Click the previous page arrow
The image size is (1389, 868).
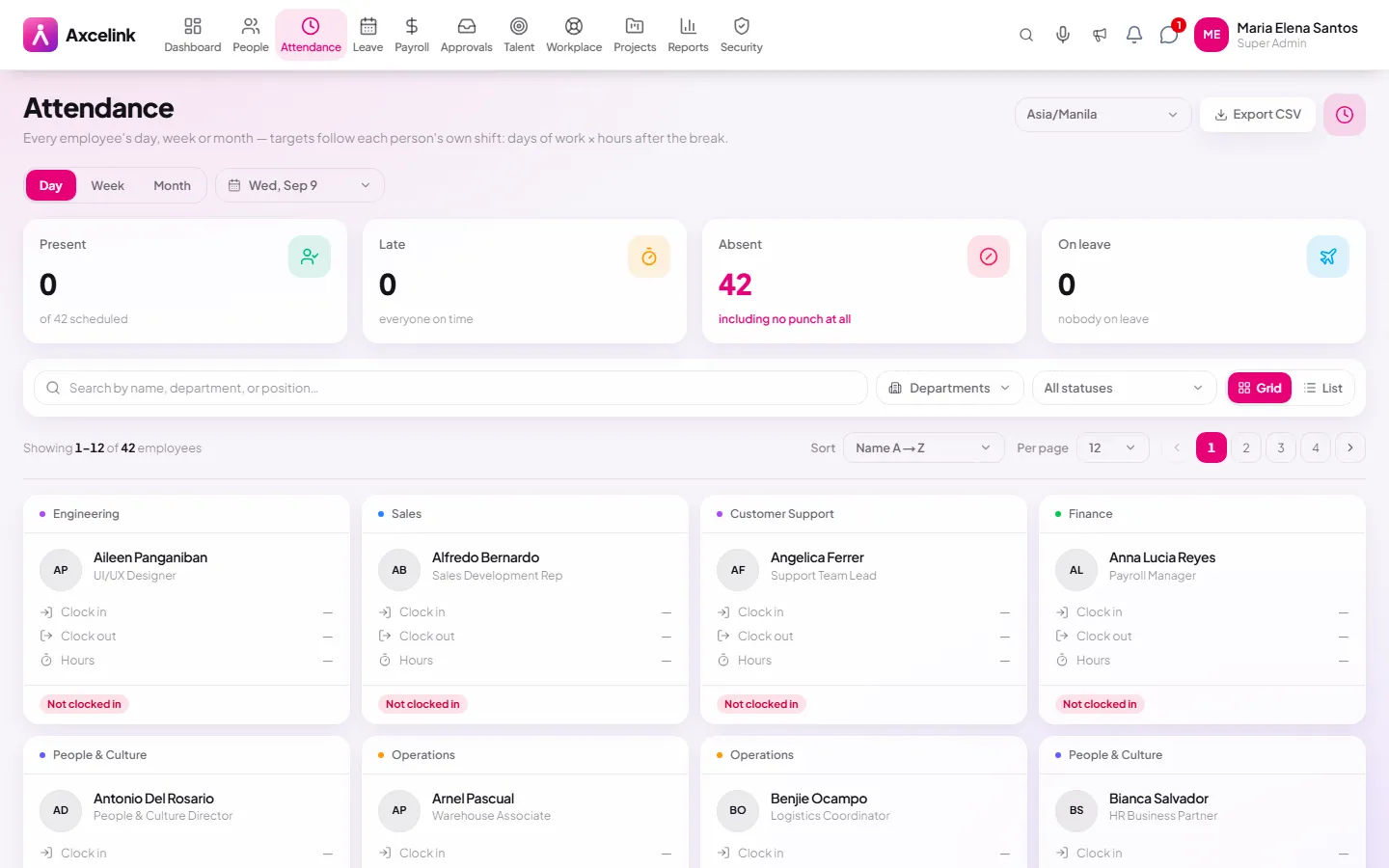tap(1177, 448)
